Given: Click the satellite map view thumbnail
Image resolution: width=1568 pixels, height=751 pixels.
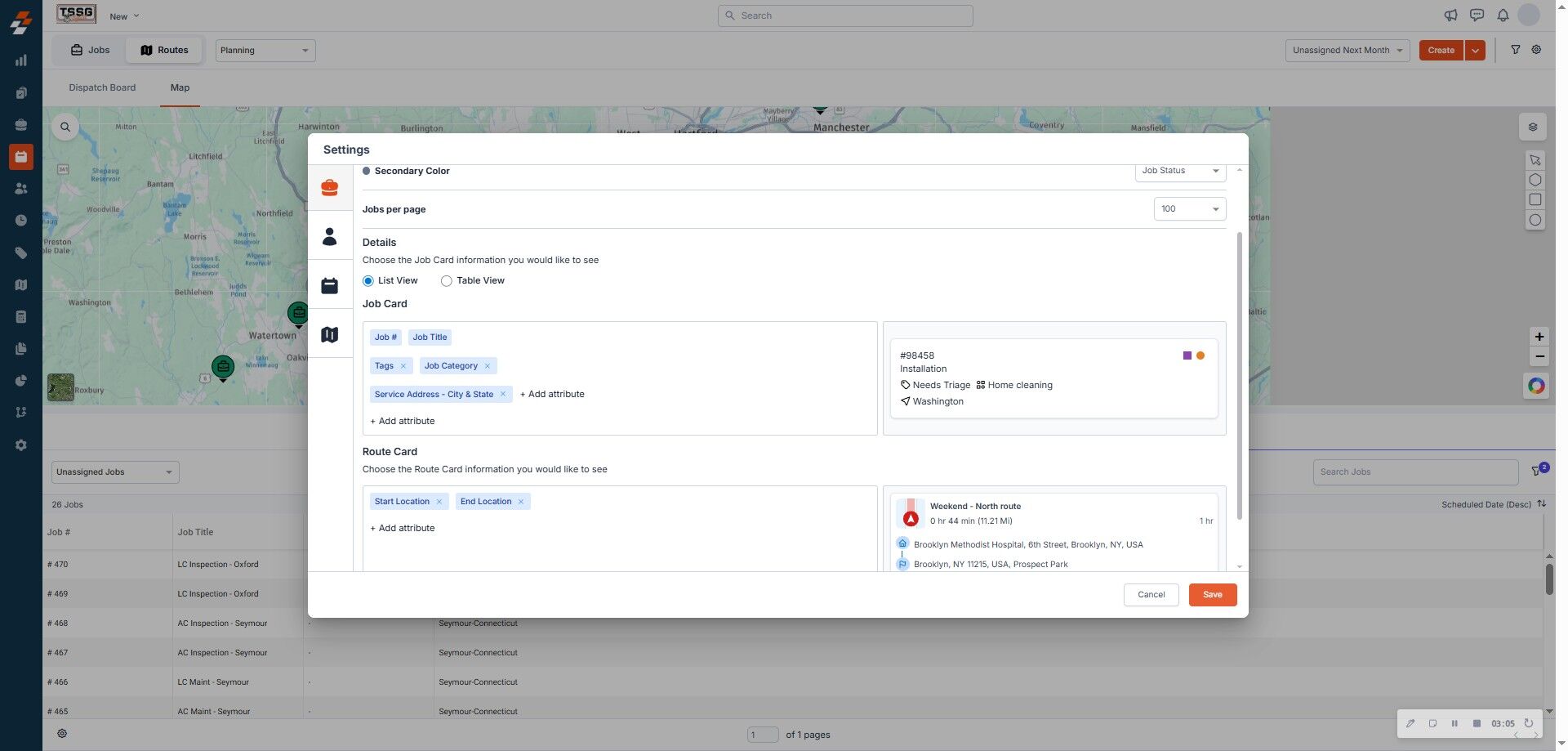Looking at the screenshot, I should tap(61, 387).
